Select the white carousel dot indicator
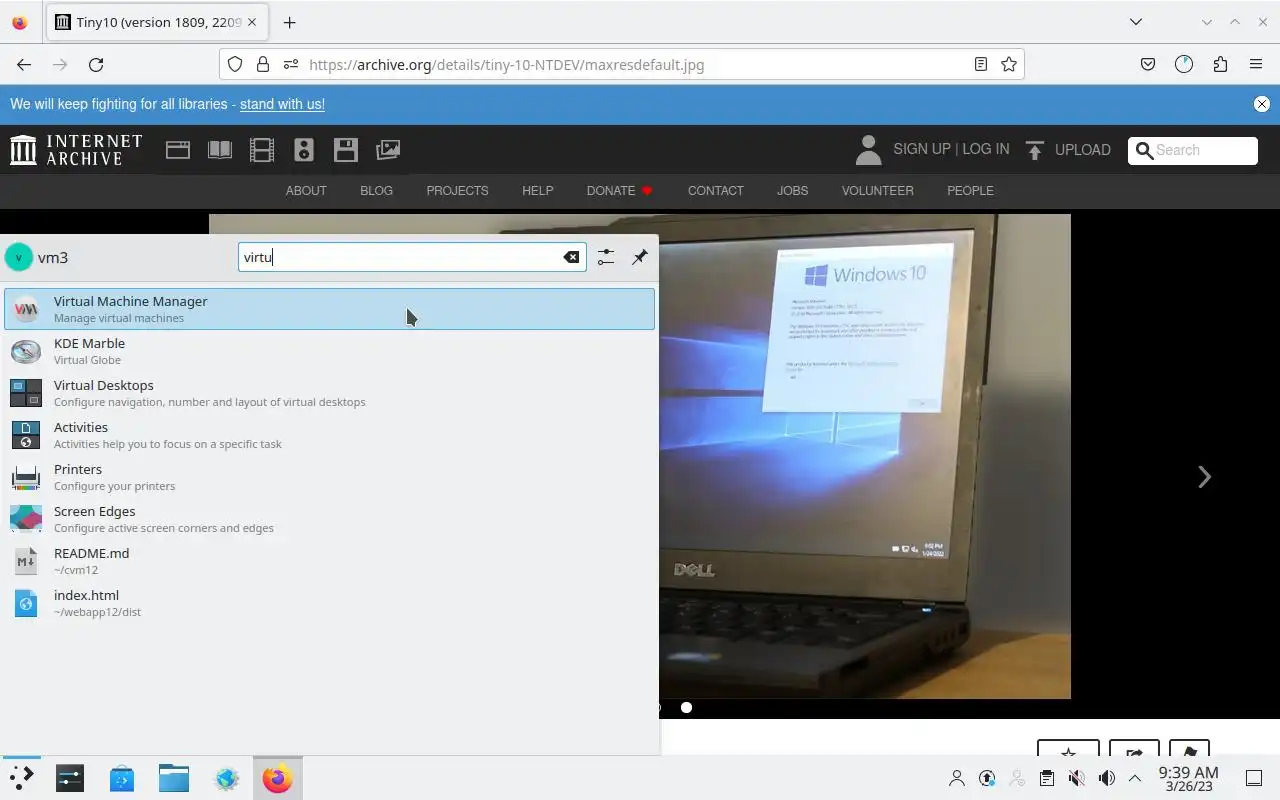 tap(686, 707)
